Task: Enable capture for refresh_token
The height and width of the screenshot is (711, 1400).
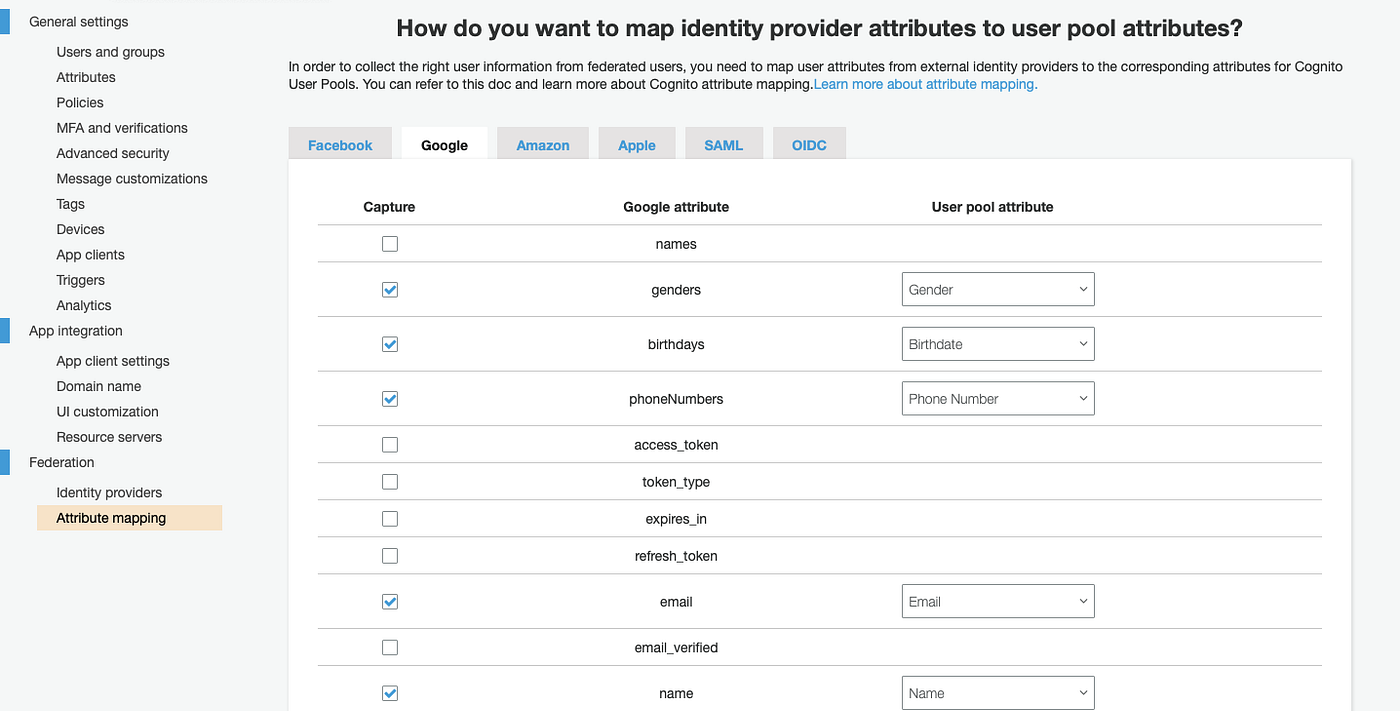Action: tap(389, 555)
